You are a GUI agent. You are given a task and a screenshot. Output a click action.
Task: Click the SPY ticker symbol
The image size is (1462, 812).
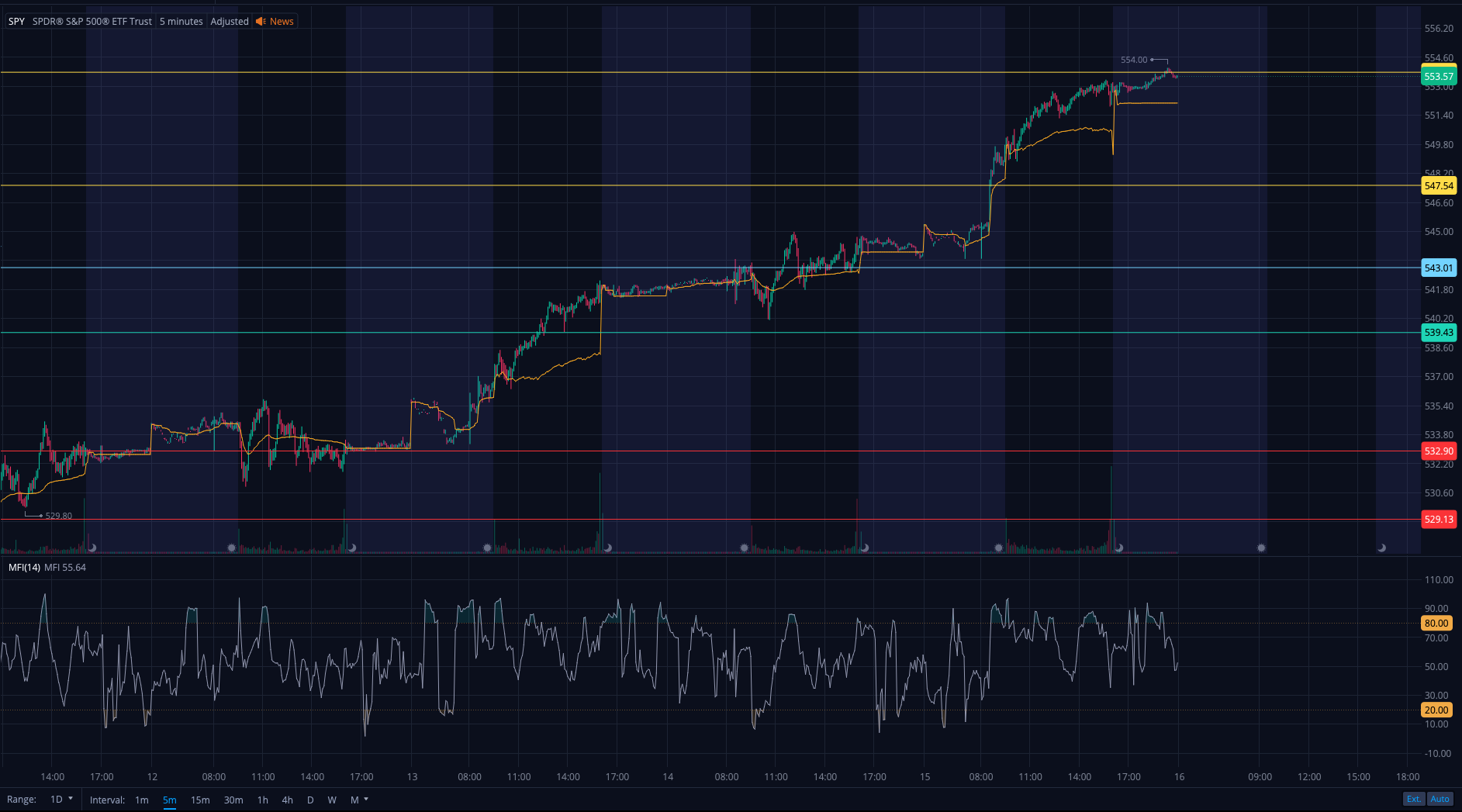pyautogui.click(x=16, y=22)
